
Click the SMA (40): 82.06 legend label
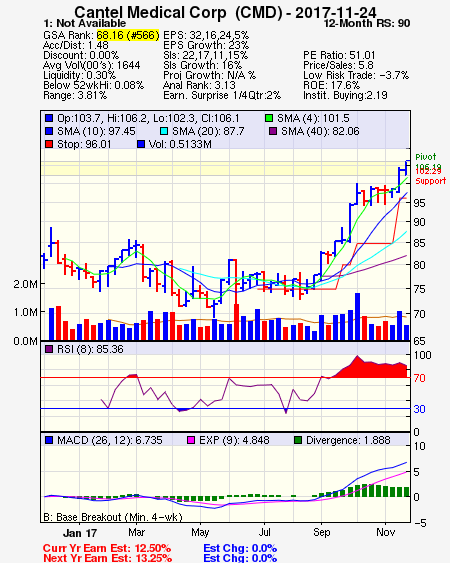(320, 131)
